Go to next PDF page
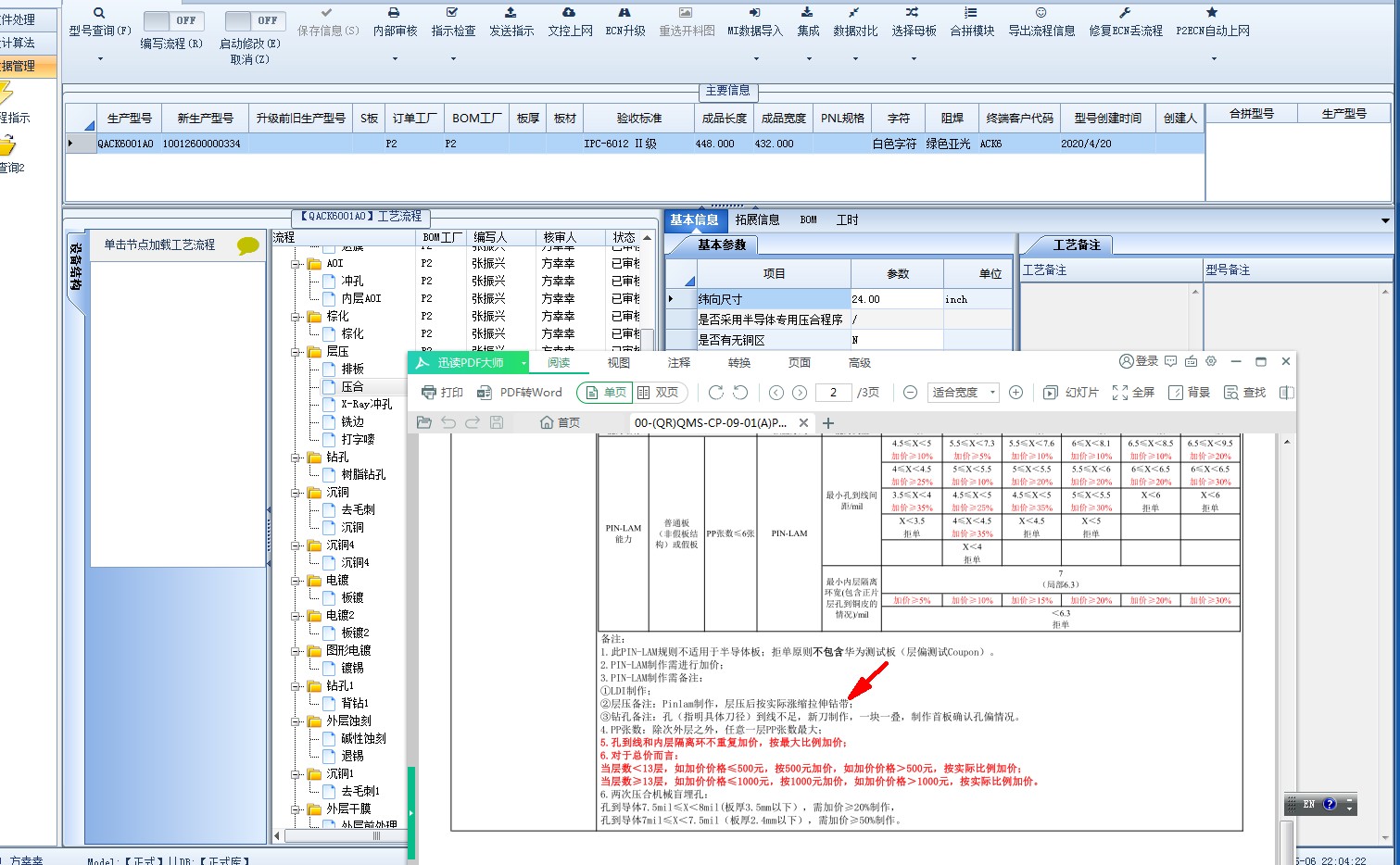Viewport: 1400px width, 865px height. pos(800,393)
